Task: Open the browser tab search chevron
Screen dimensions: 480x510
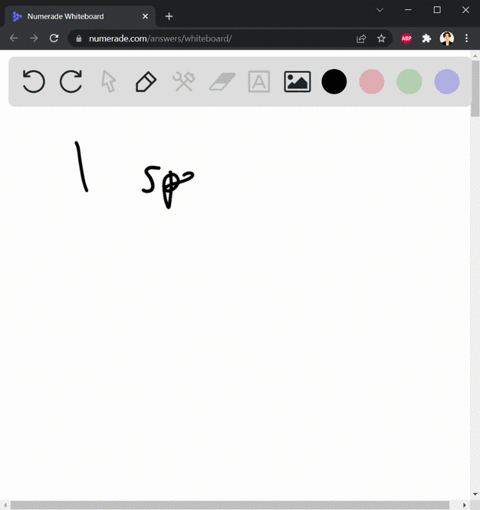Action: [x=380, y=10]
